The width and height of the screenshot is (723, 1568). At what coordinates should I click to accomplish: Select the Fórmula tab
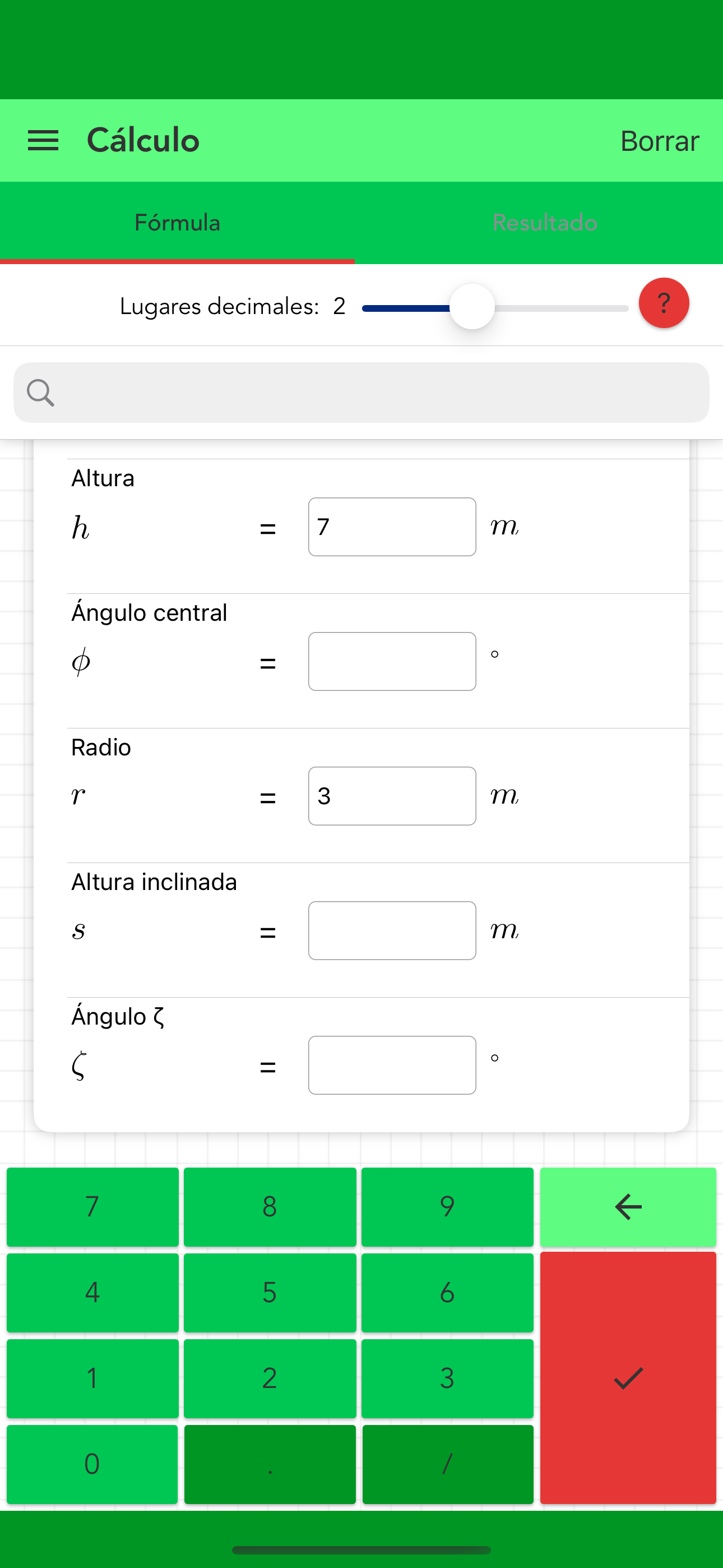point(177,223)
